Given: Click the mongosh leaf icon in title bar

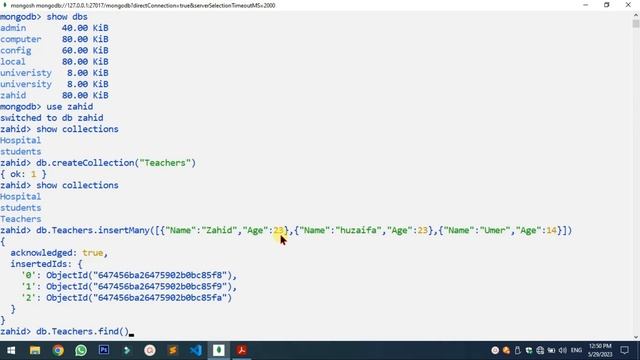Looking at the screenshot, I should click(4, 5).
